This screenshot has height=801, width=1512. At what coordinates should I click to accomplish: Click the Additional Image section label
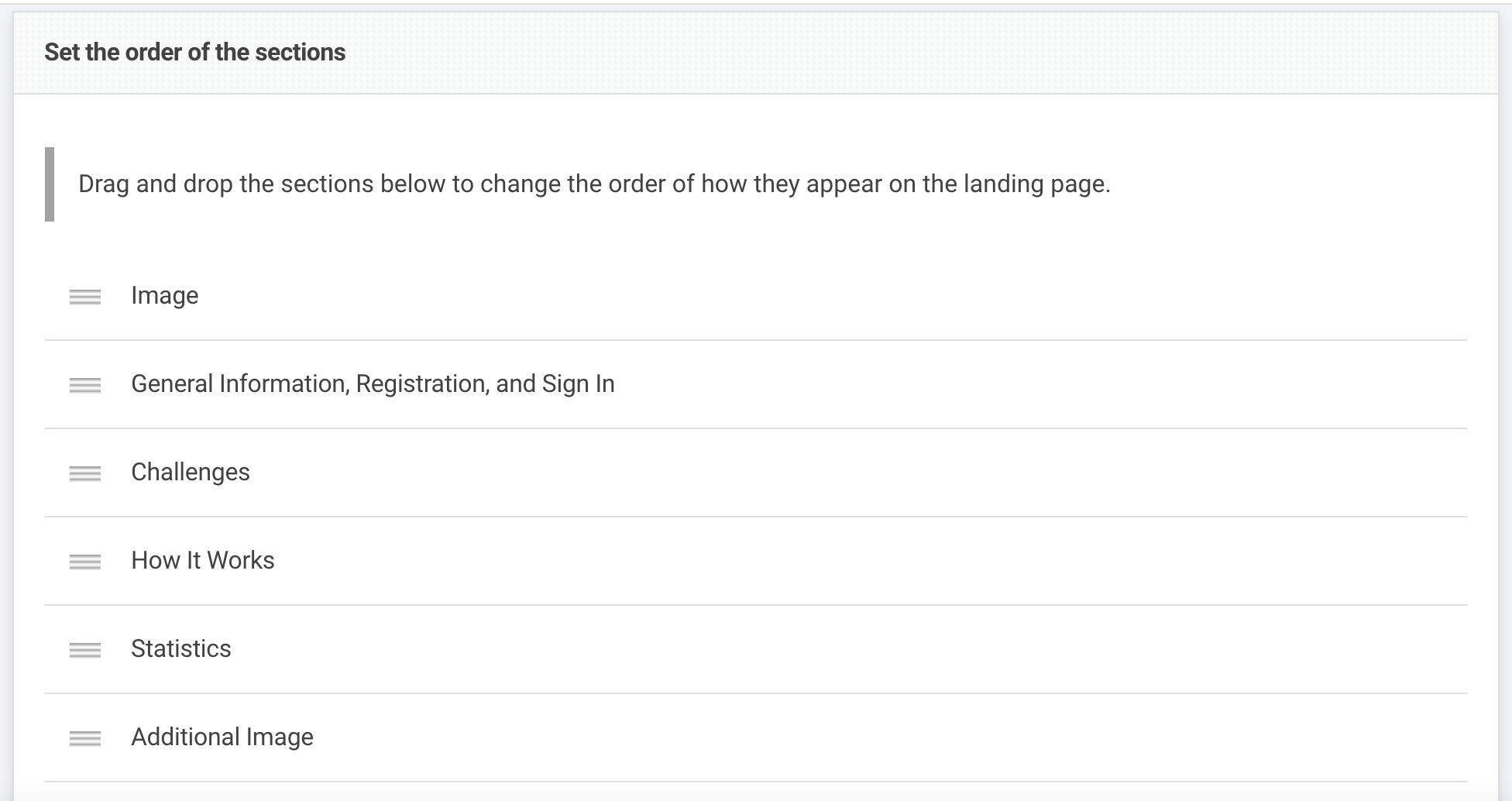click(222, 737)
